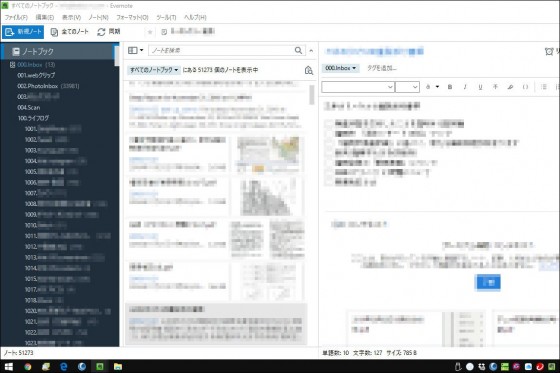Image resolution: width=560 pixels, height=373 pixels.
Task: Toggle italic formatting in the editor
Action: (465, 87)
